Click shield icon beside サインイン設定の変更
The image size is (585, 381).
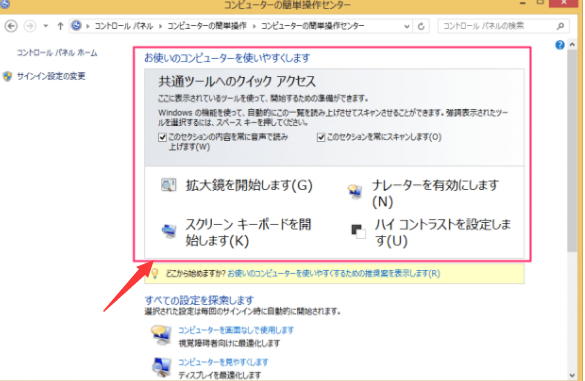pos(7,76)
